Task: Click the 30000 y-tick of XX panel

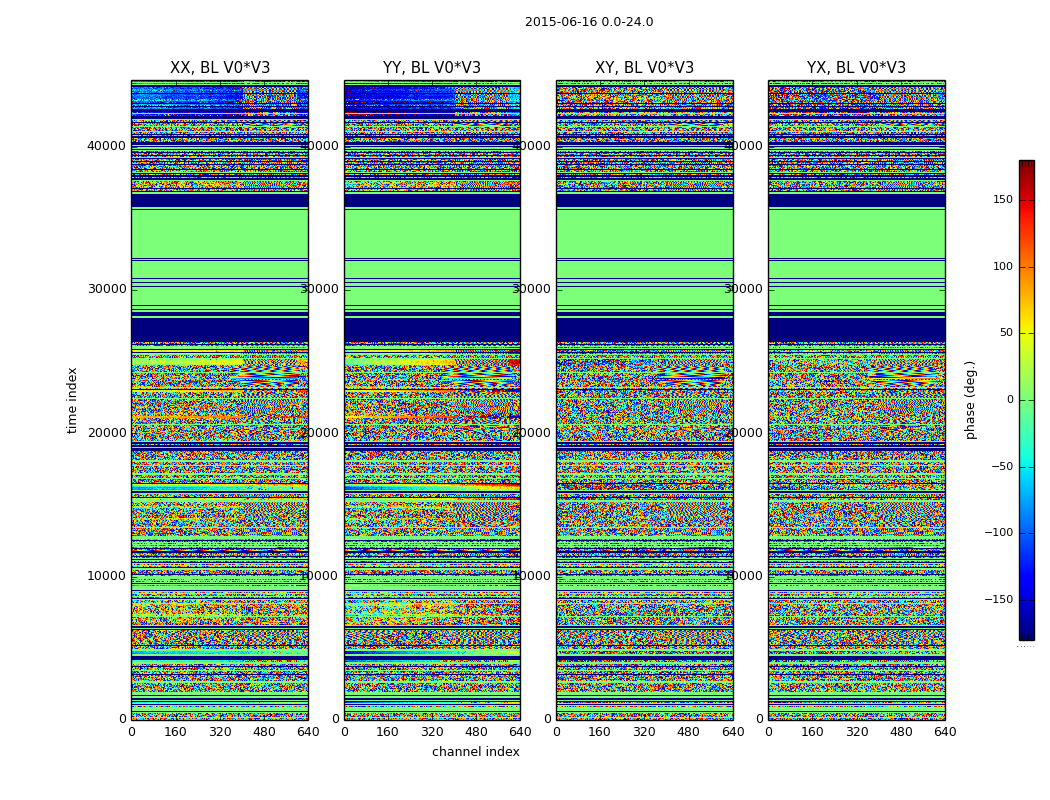Action: click(x=106, y=289)
